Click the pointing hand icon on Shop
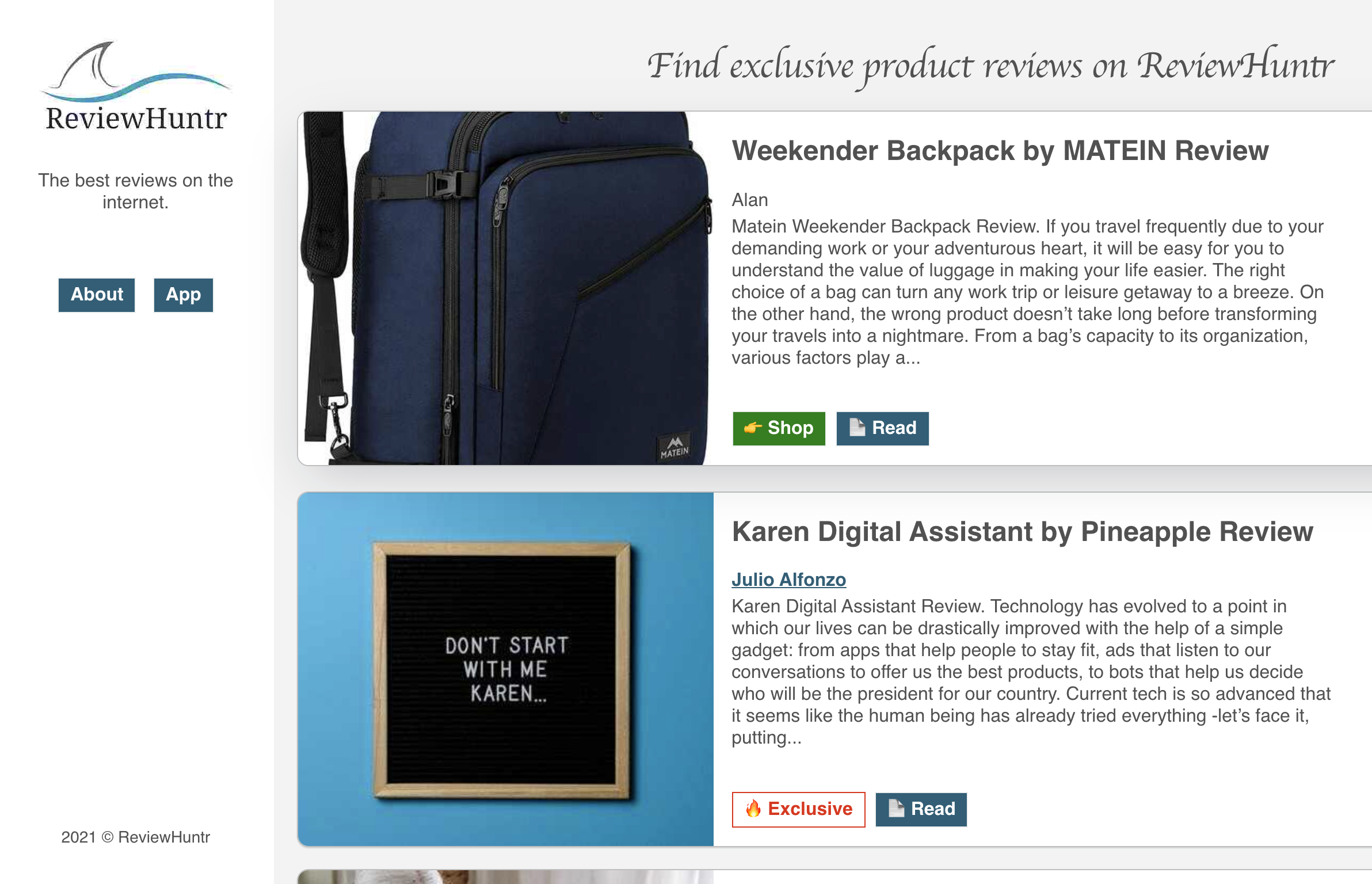Image resolution: width=1372 pixels, height=884 pixels. coord(753,428)
